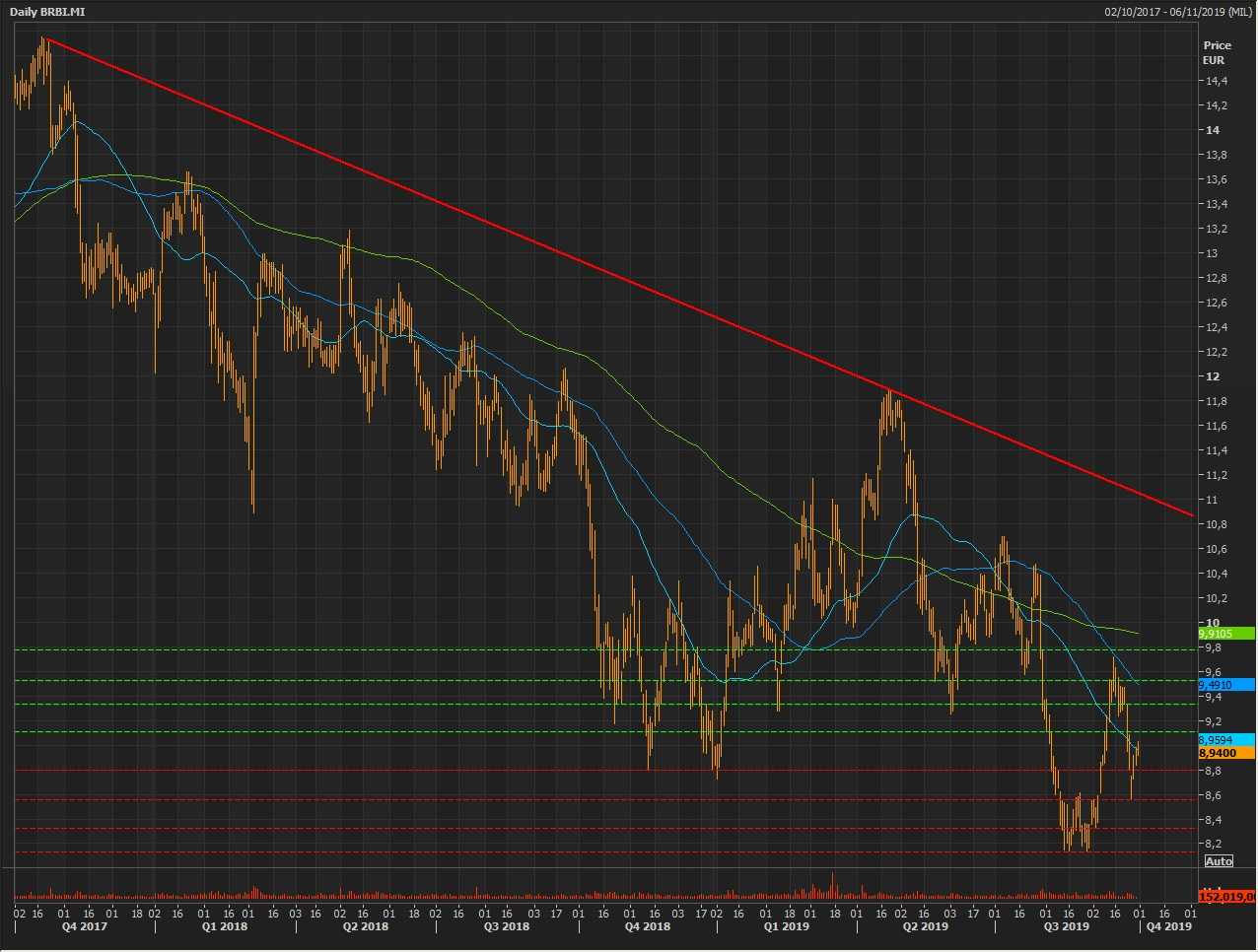
Task: Click the date range label 02/10/2017 - 06/11/2019
Action: (x=1179, y=12)
